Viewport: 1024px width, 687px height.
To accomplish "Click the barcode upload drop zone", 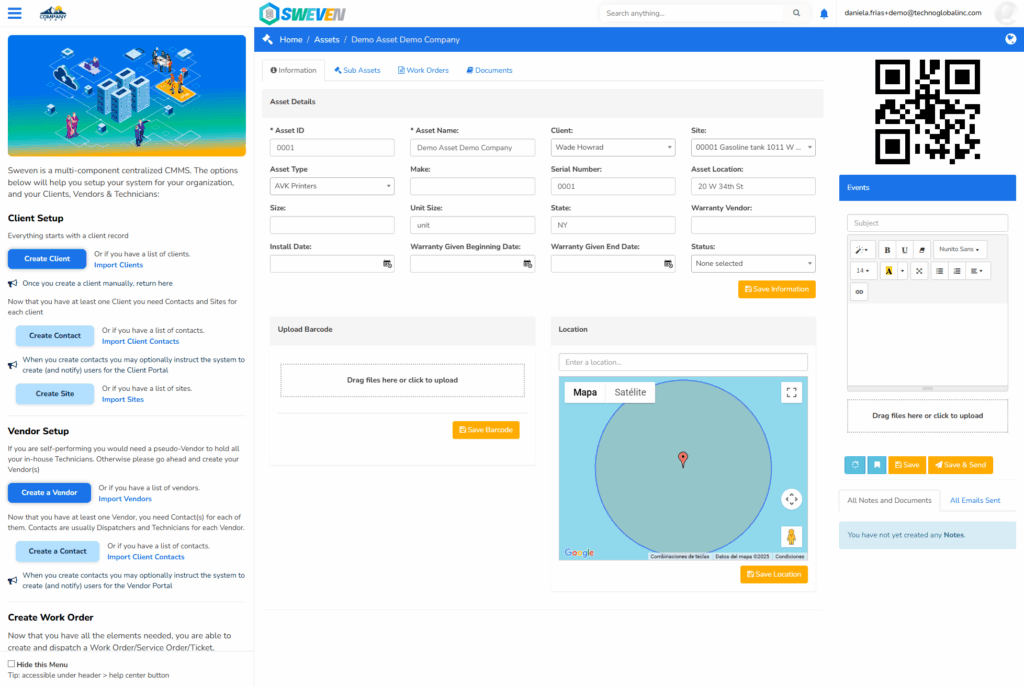I will pyautogui.click(x=402, y=380).
